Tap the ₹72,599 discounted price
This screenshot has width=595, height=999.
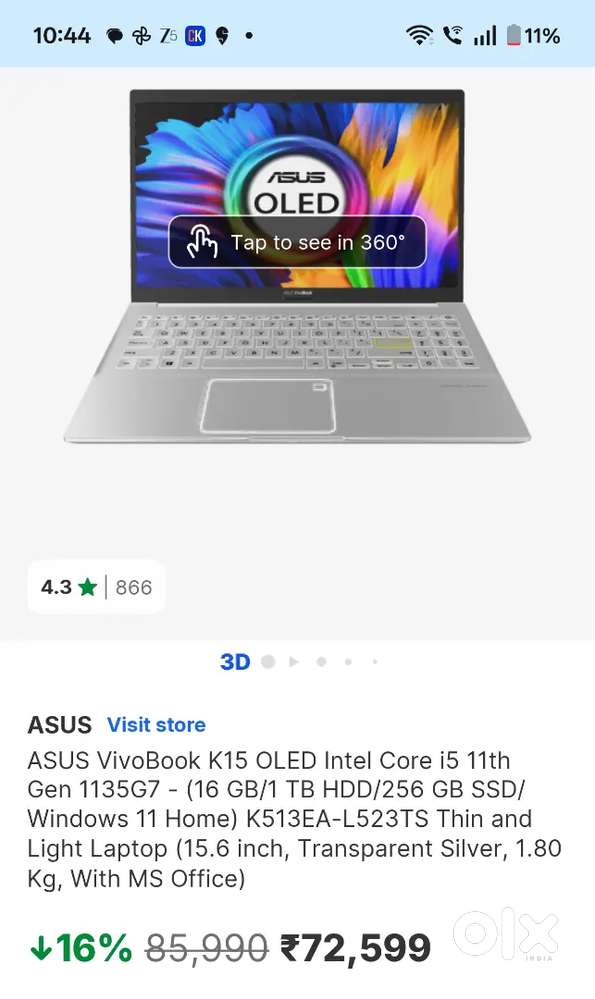click(x=356, y=948)
